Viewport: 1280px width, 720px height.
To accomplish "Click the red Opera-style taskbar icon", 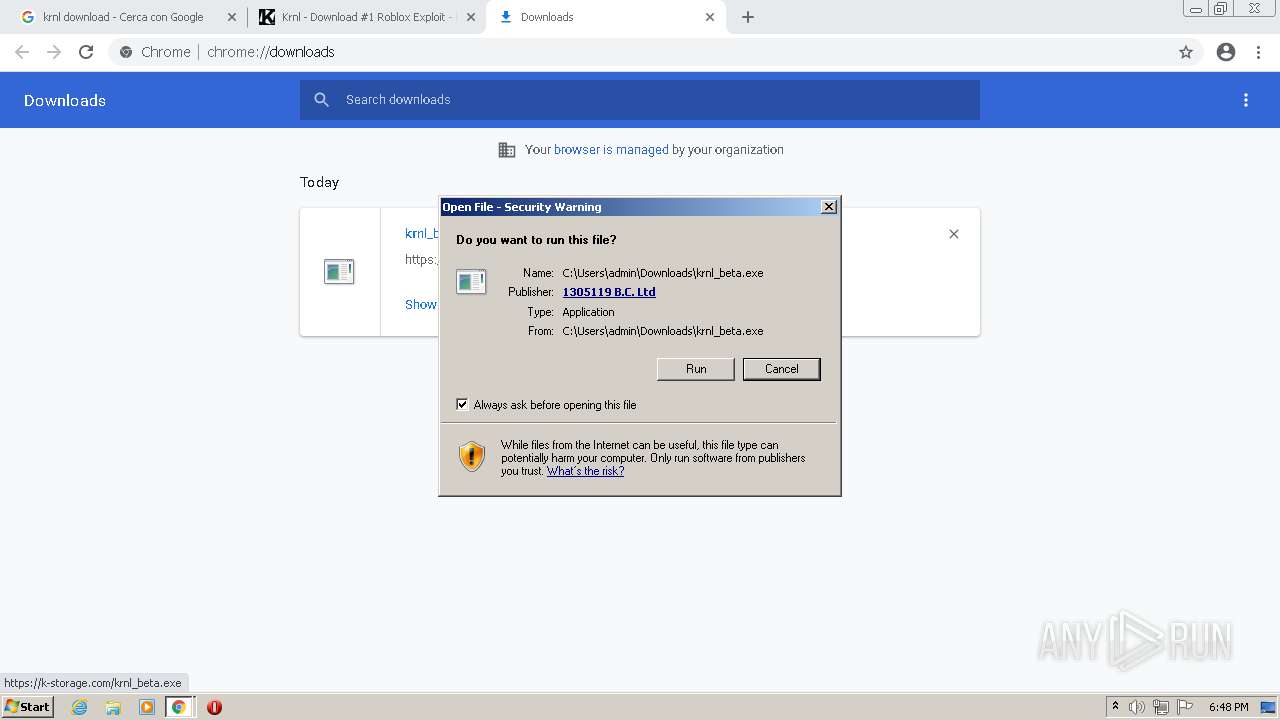I will coord(214,707).
